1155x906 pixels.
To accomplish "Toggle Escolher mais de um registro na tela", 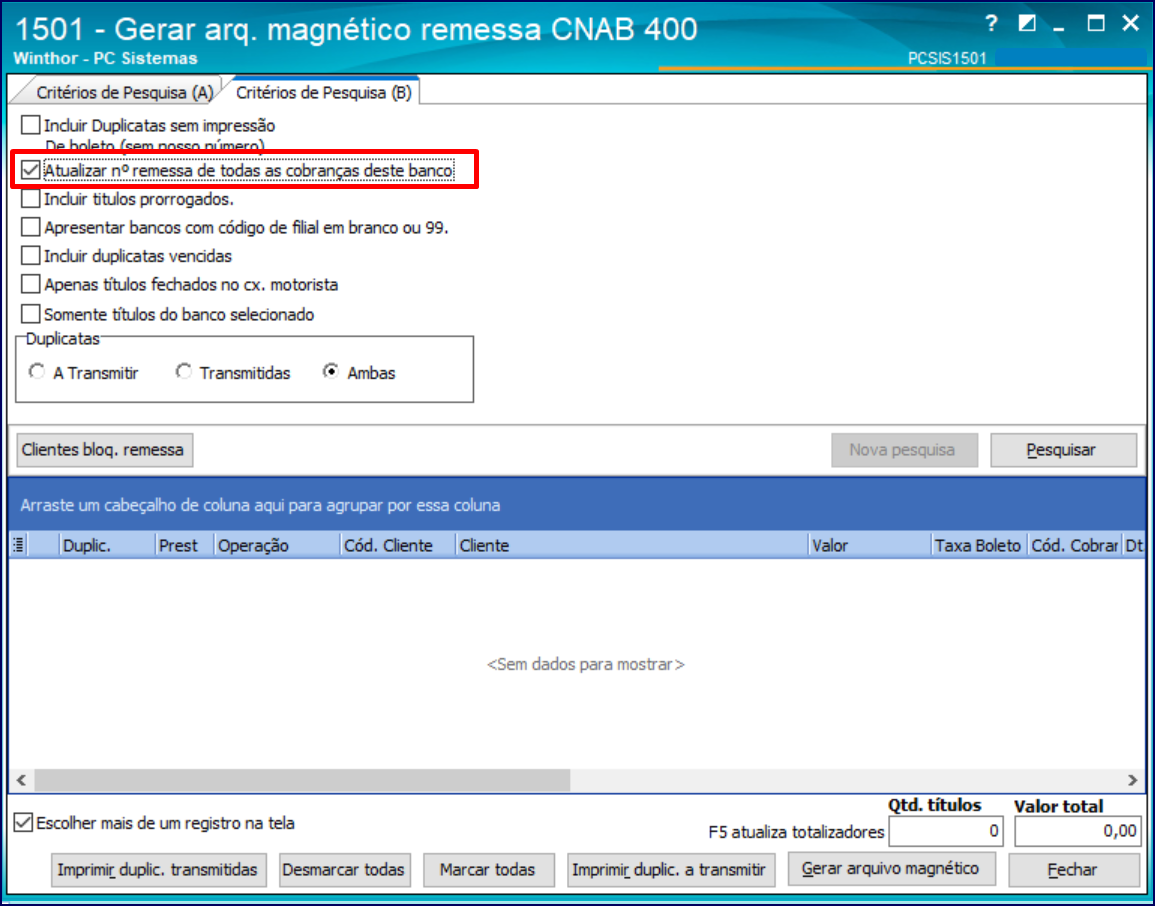I will click(24, 823).
